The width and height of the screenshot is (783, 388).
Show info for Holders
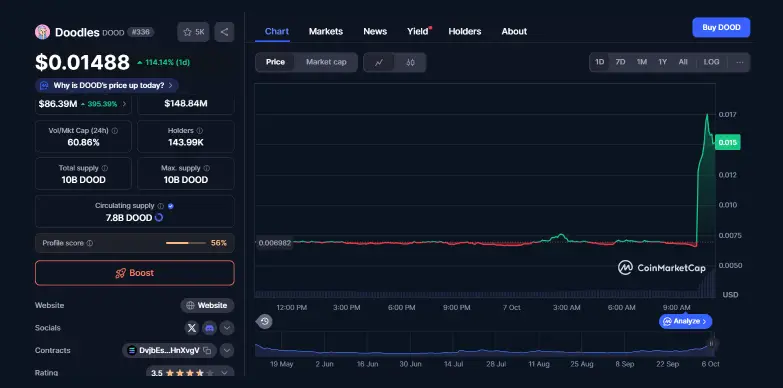pos(200,131)
